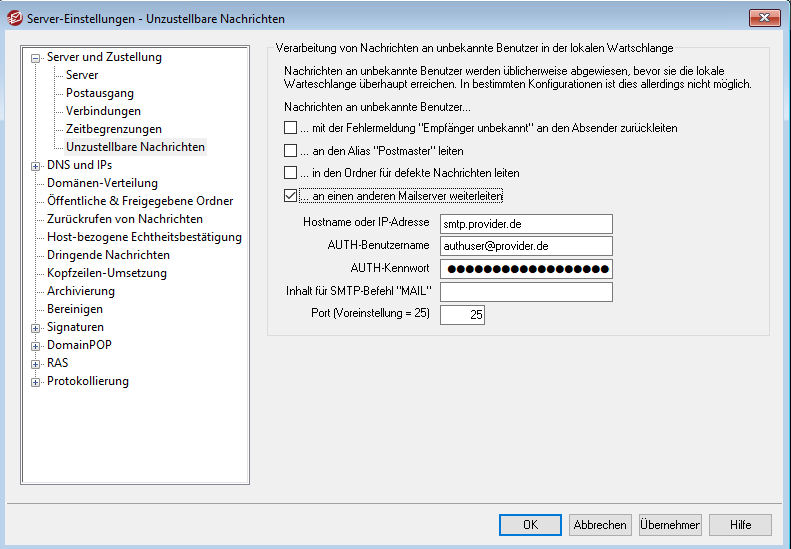Select Postausgang in the settings tree

(98, 93)
